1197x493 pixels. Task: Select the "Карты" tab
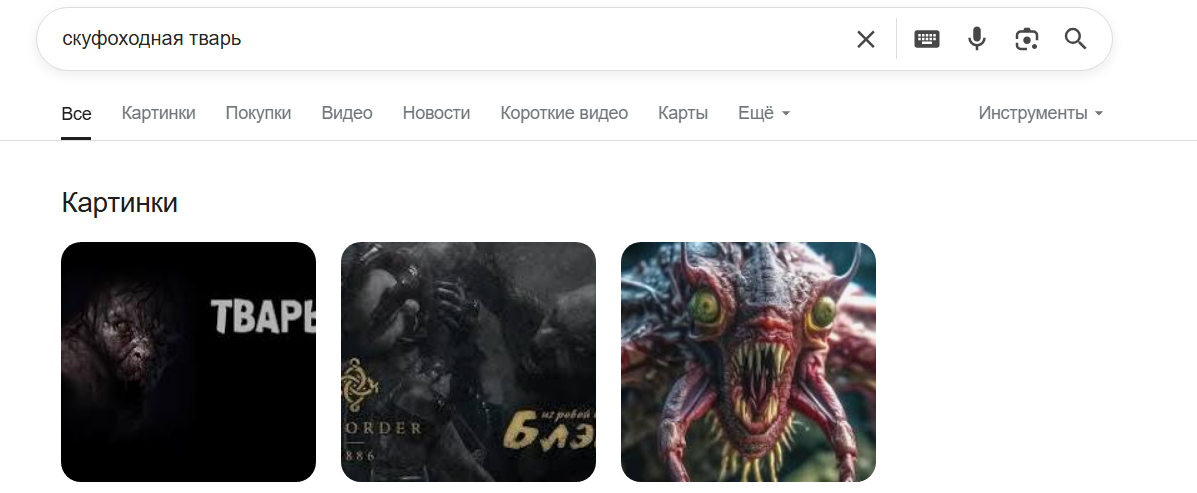(683, 113)
